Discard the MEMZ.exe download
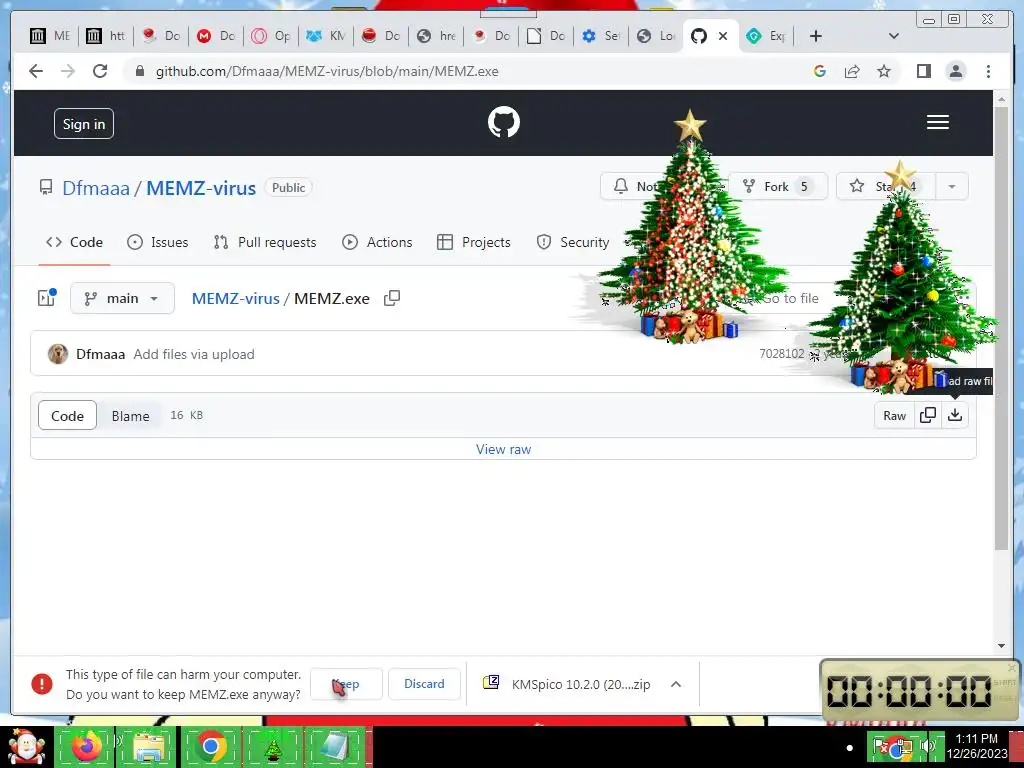The height and width of the screenshot is (768, 1024). pos(424,684)
